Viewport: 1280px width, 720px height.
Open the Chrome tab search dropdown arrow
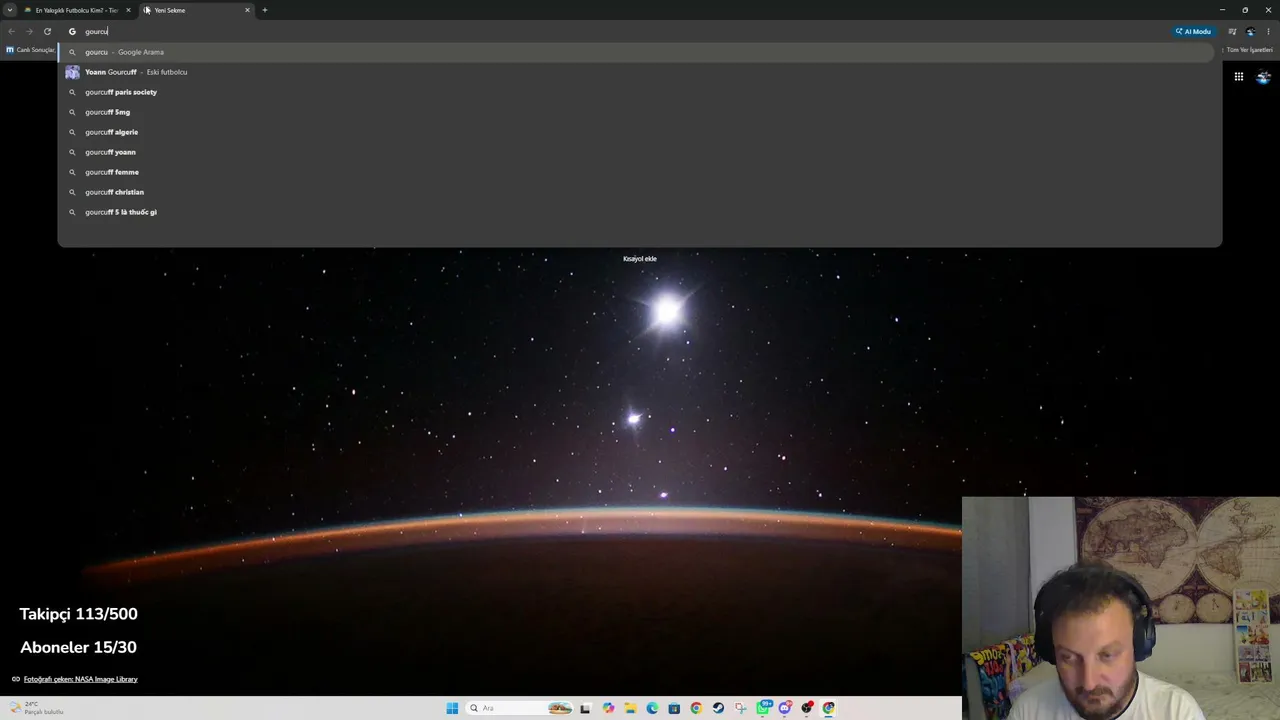click(x=10, y=10)
